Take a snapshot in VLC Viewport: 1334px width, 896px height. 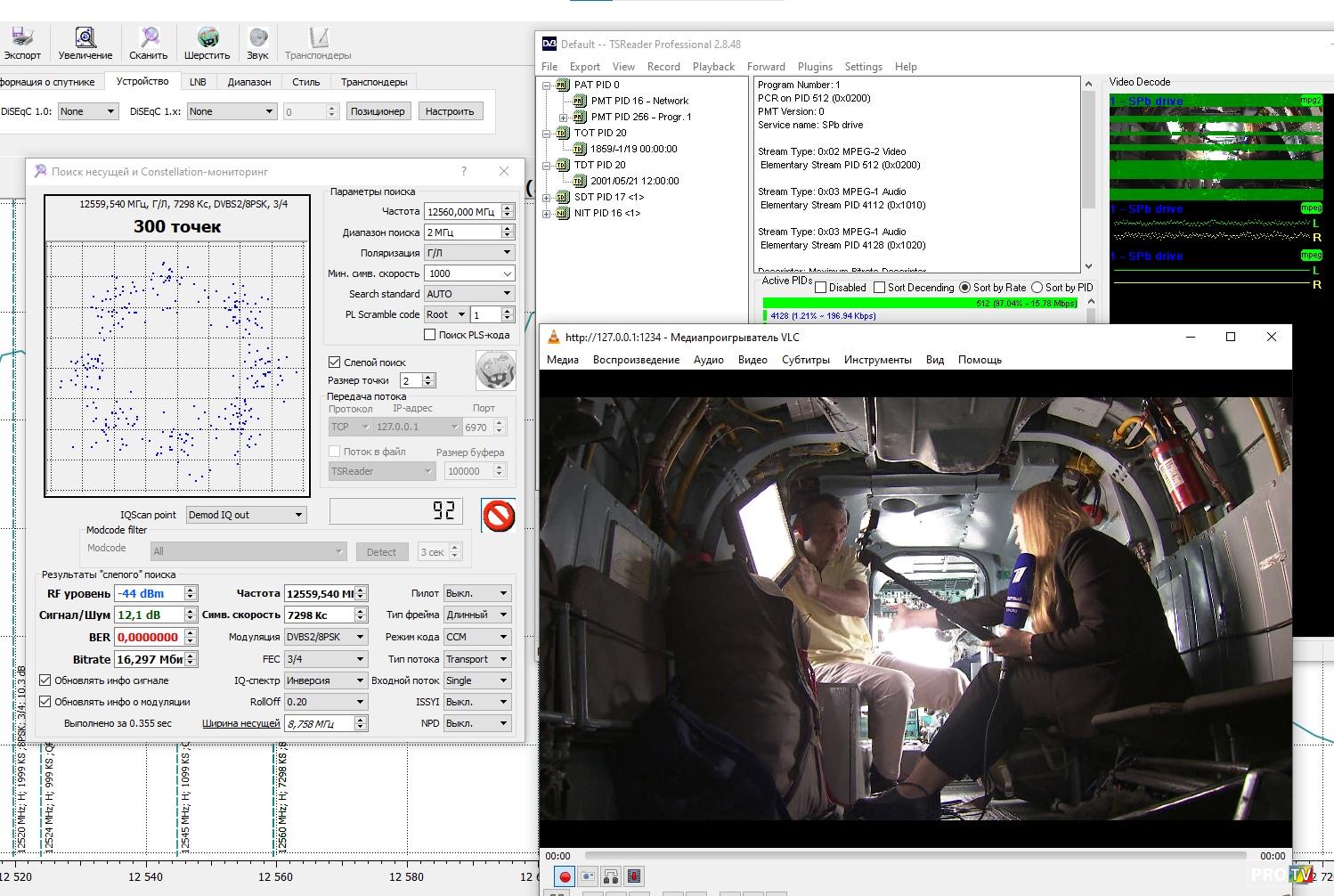588,876
